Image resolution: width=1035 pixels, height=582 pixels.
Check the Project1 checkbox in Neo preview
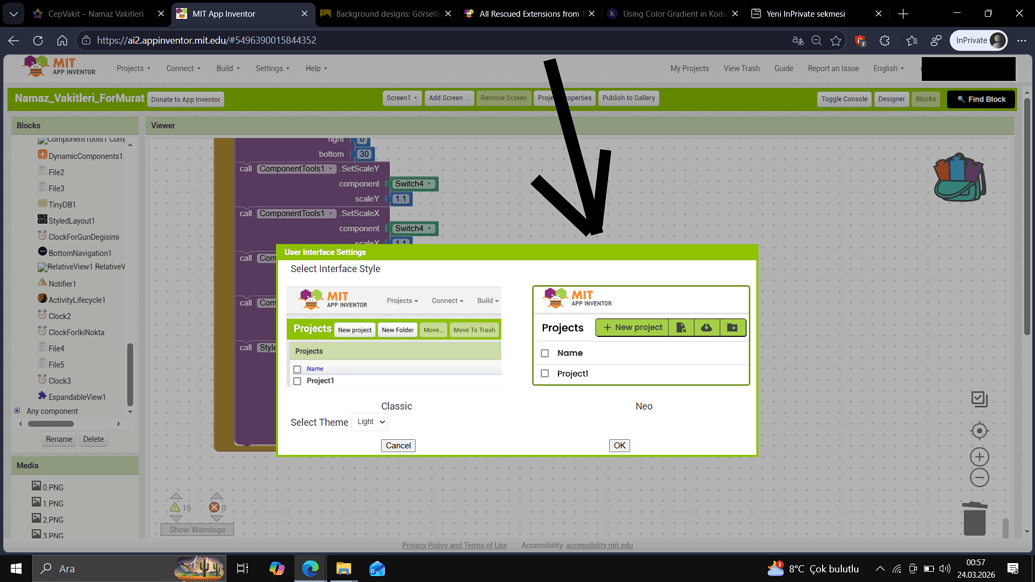pyautogui.click(x=545, y=373)
